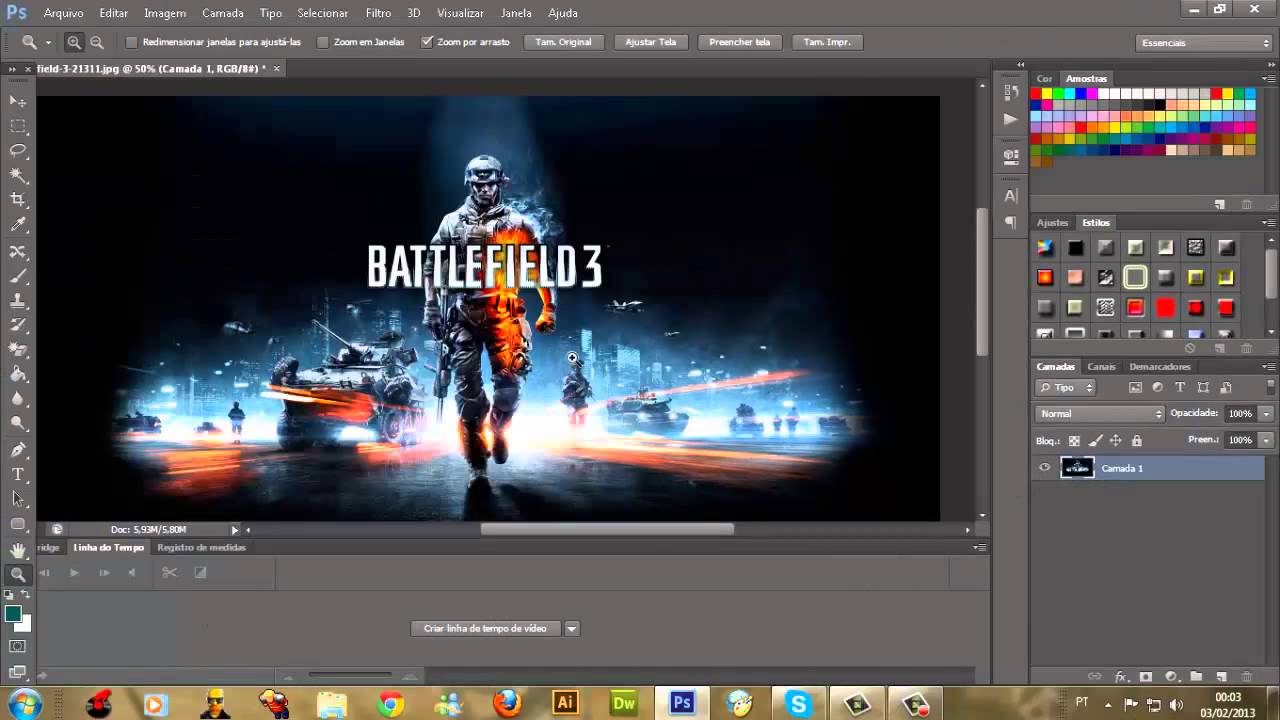Open the status bar Doc info arrow
The width and height of the screenshot is (1280, 720).
(x=235, y=529)
